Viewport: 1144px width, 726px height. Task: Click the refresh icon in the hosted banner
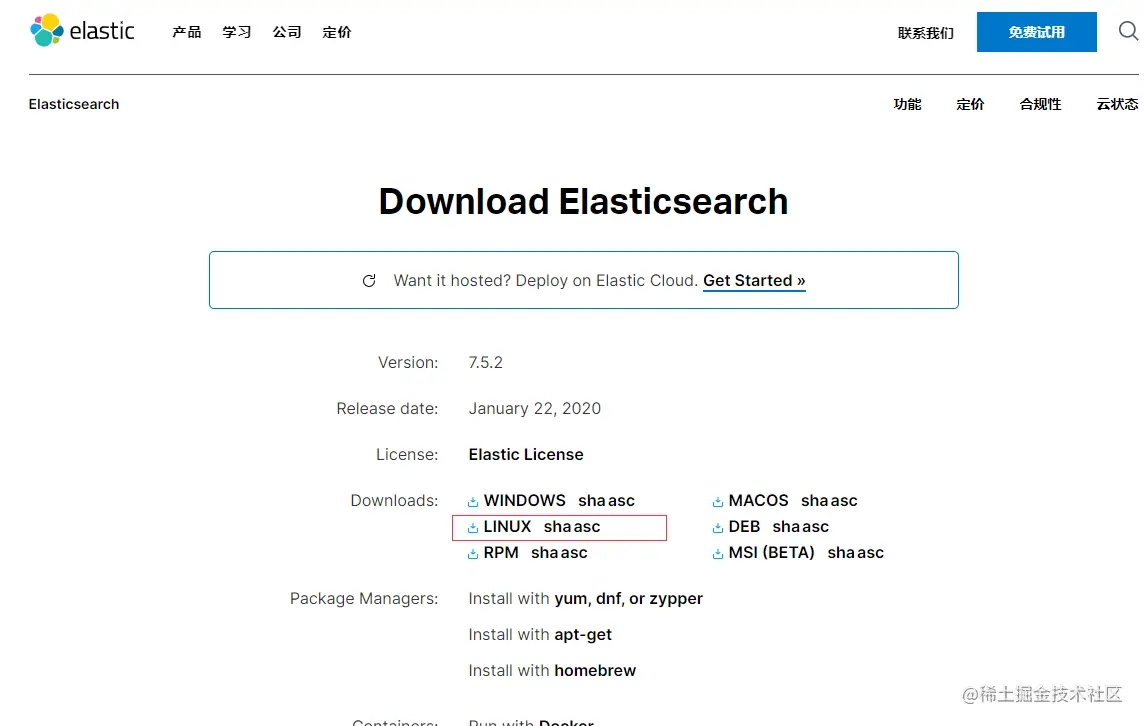[369, 281]
